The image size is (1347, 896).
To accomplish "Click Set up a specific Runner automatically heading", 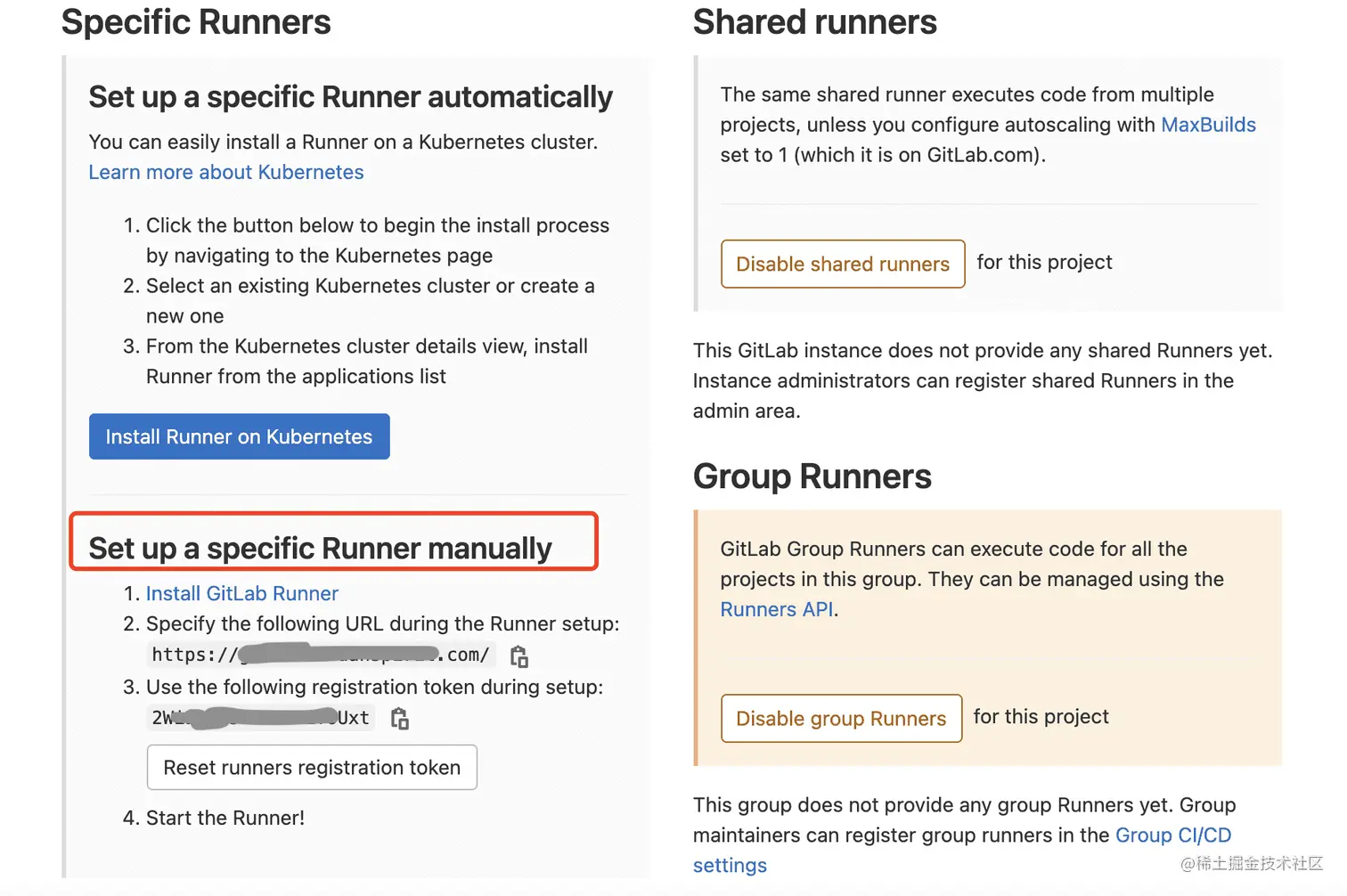I will [350, 97].
